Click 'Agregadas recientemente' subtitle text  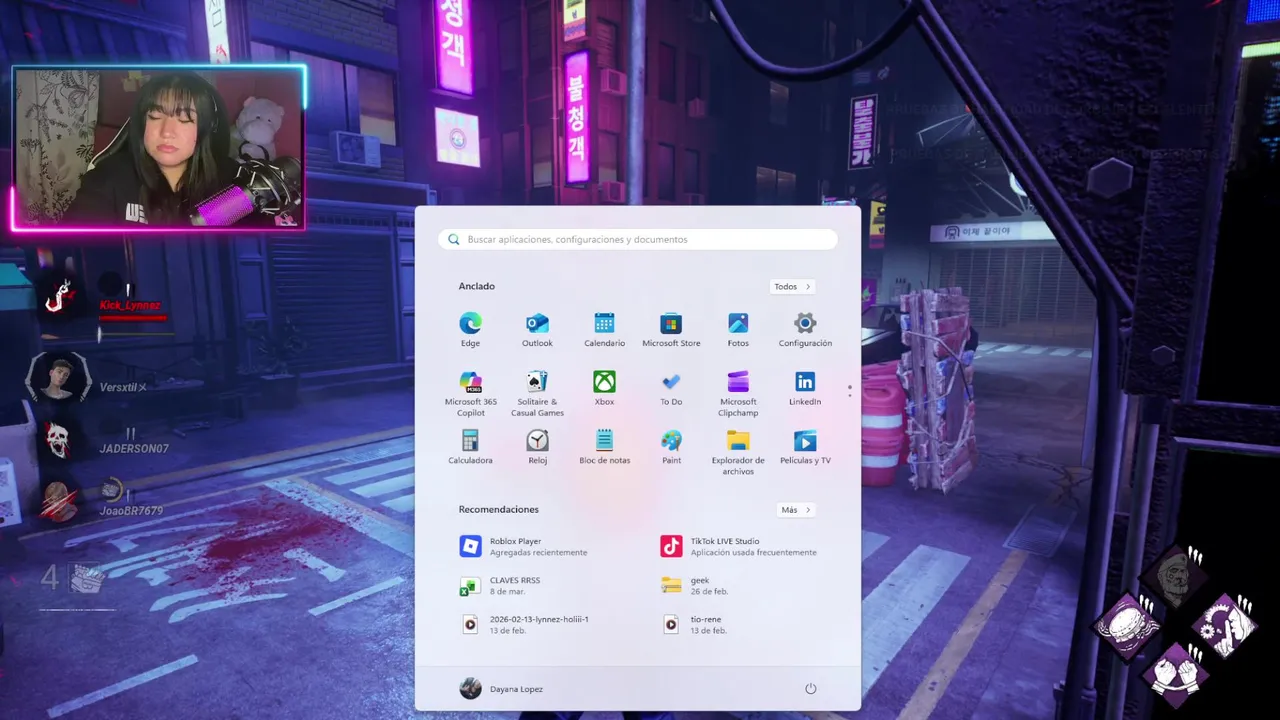click(538, 553)
